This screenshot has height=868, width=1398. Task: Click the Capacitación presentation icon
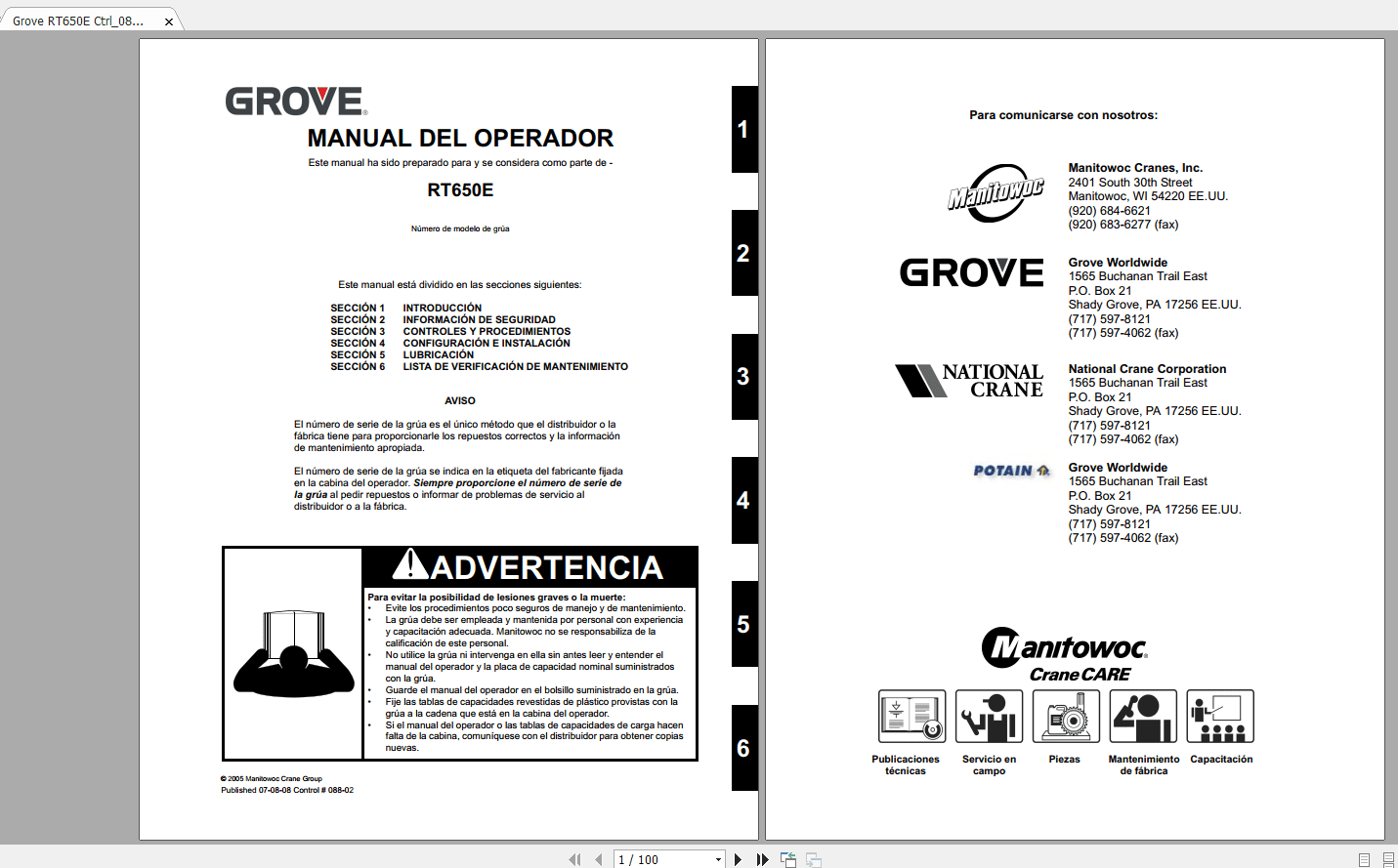click(1220, 716)
